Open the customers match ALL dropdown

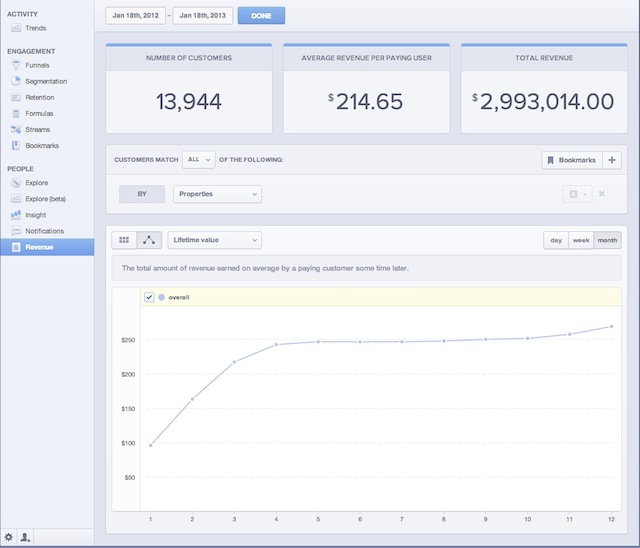coord(200,160)
